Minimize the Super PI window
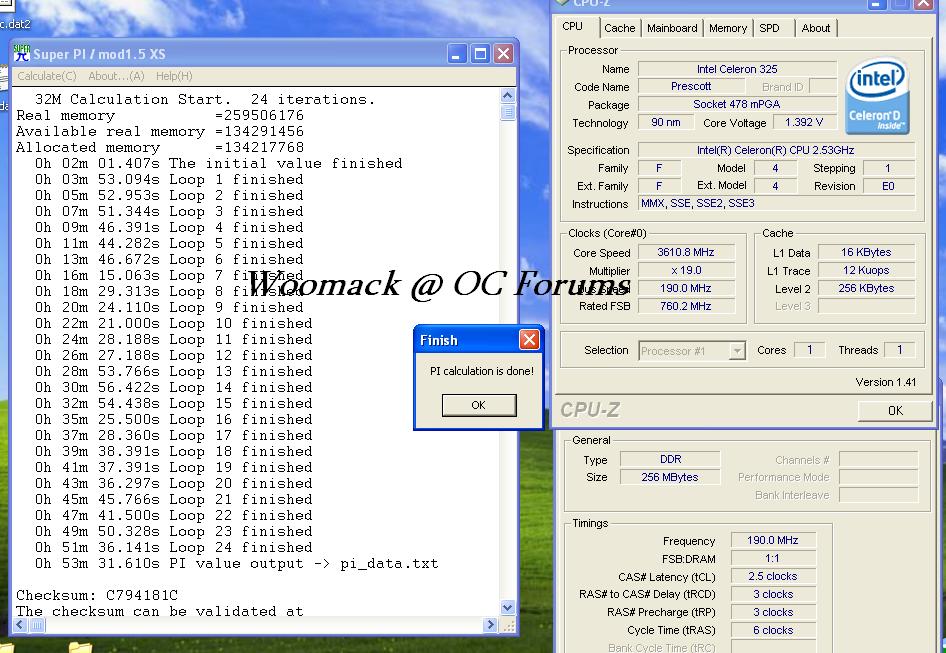Image resolution: width=946 pixels, height=653 pixels. (457, 54)
